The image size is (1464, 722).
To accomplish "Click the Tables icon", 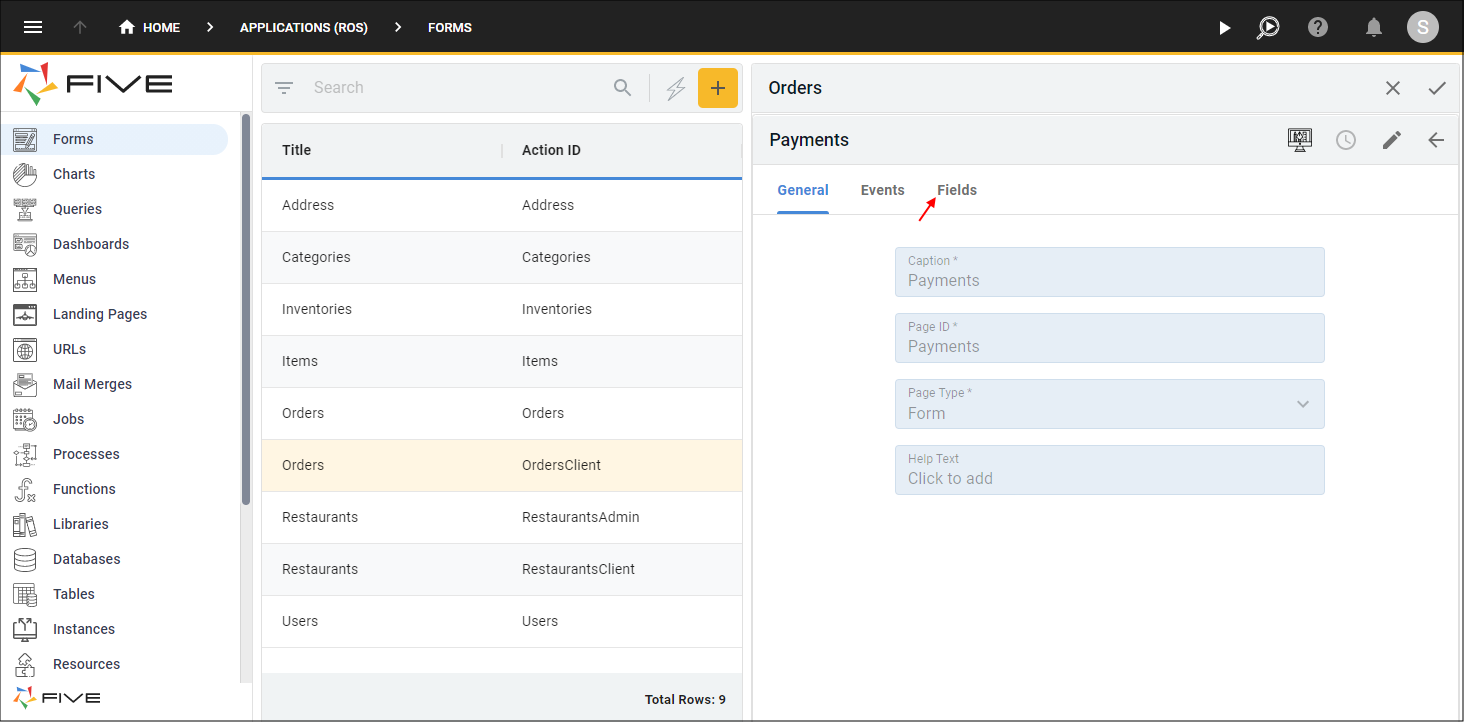I will point(25,594).
